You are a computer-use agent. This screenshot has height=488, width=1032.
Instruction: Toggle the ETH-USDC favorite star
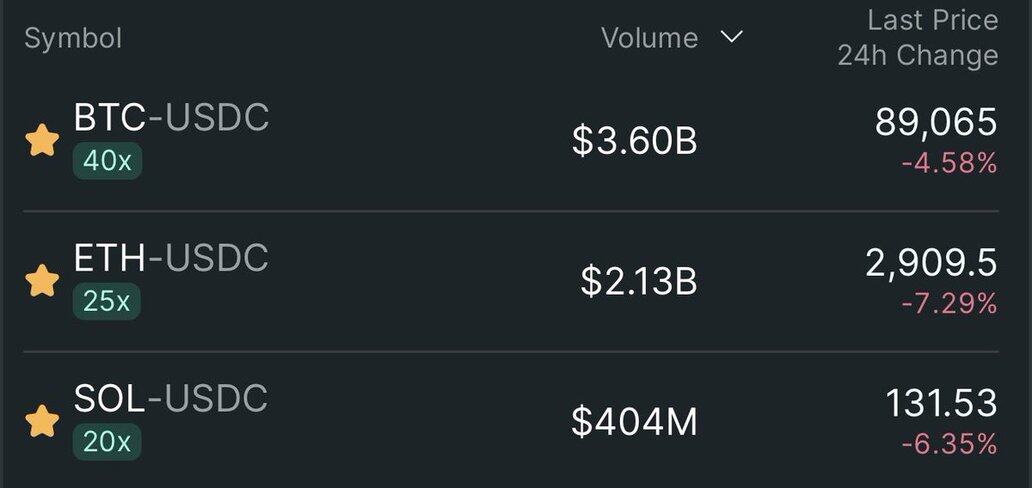[42, 281]
